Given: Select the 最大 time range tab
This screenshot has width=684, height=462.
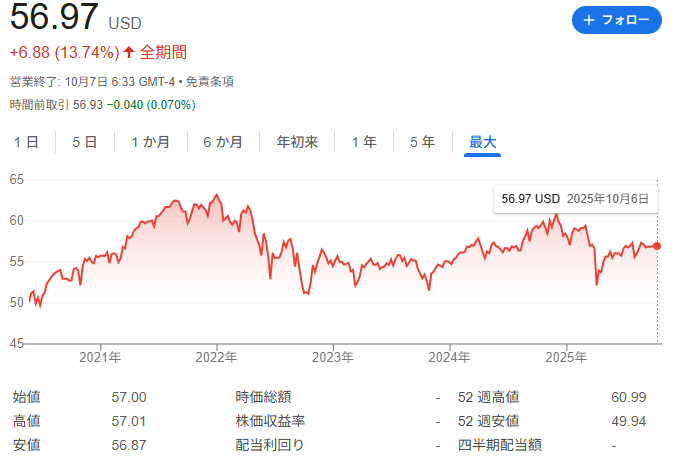Looking at the screenshot, I should point(483,143).
